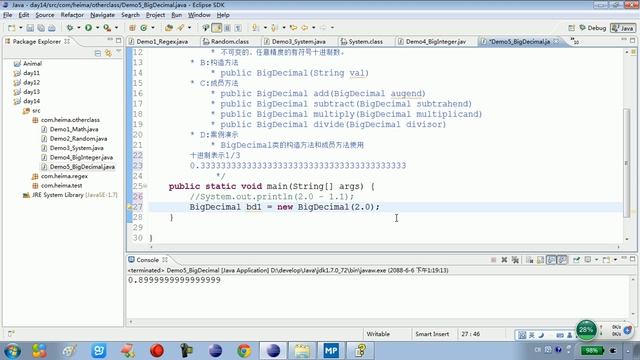Click the Windows Start button
The width and height of the screenshot is (640, 360).
[x=12, y=351]
